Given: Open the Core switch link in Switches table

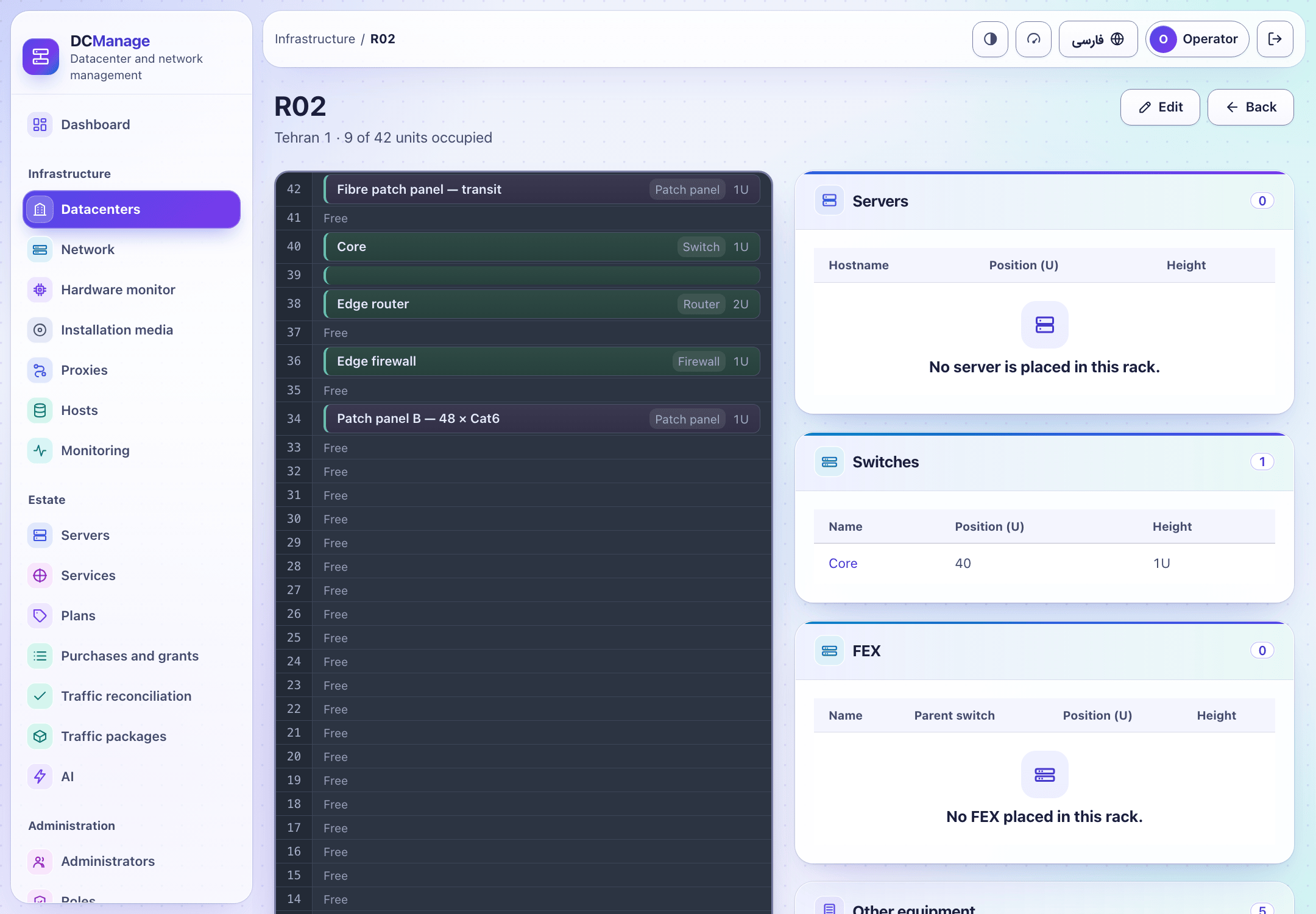Looking at the screenshot, I should (843, 563).
